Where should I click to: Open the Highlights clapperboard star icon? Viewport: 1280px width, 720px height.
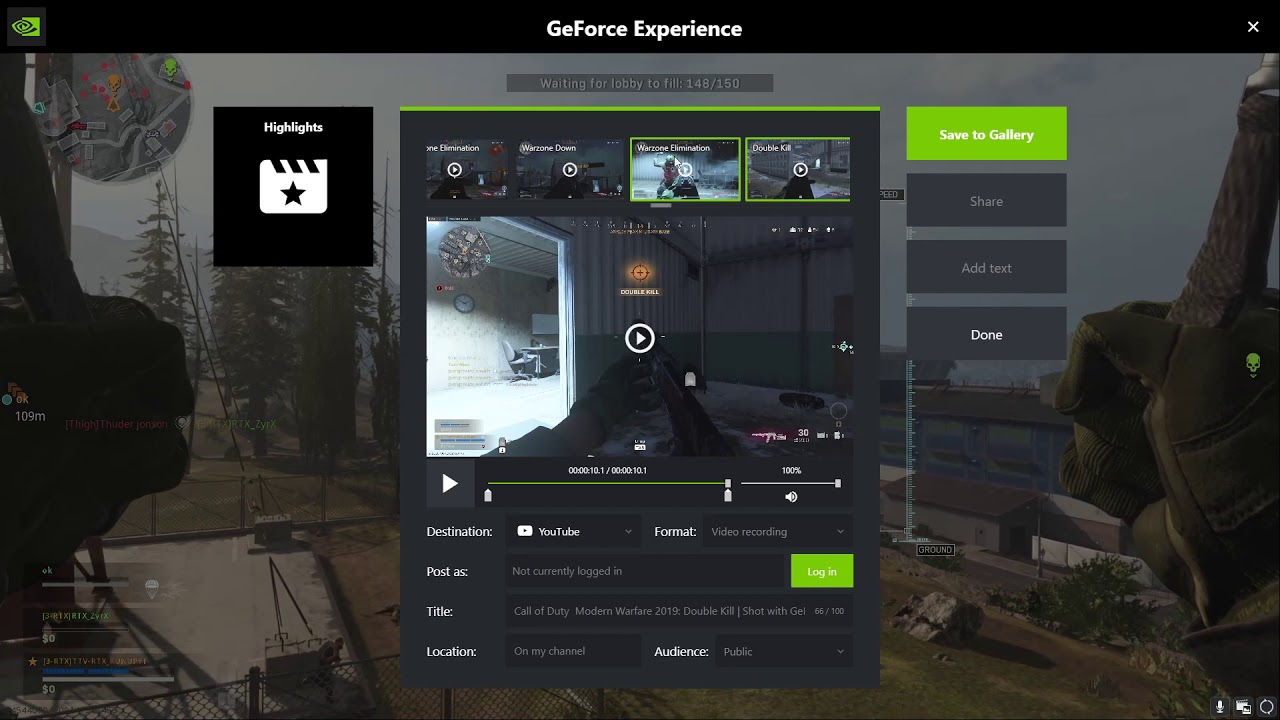pos(293,186)
